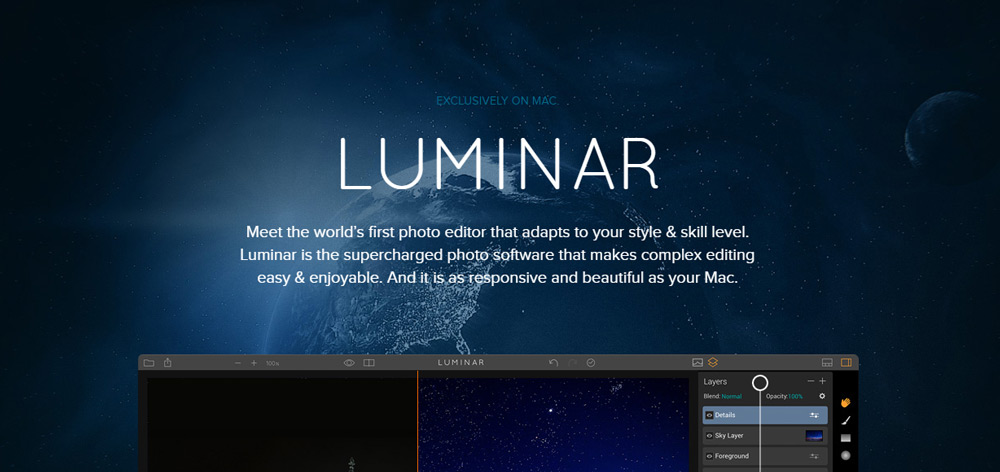This screenshot has height=472, width=1000.
Task: Select the Gradient mask tool
Action: tap(846, 438)
